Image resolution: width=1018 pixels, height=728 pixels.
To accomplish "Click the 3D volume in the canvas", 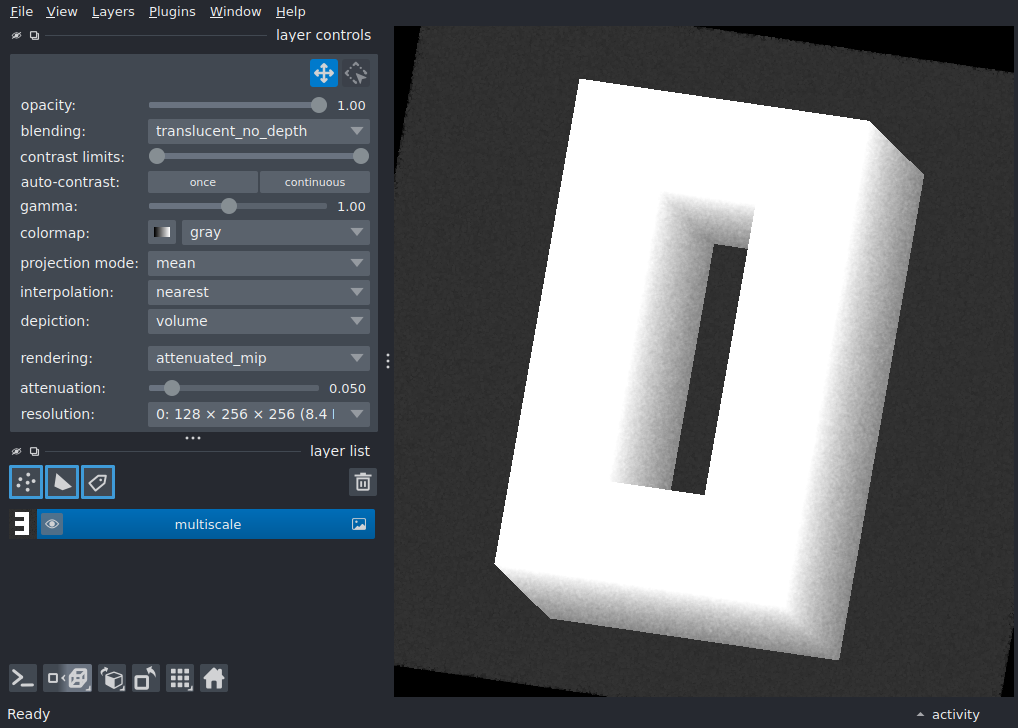I will pyautogui.click(x=708, y=370).
